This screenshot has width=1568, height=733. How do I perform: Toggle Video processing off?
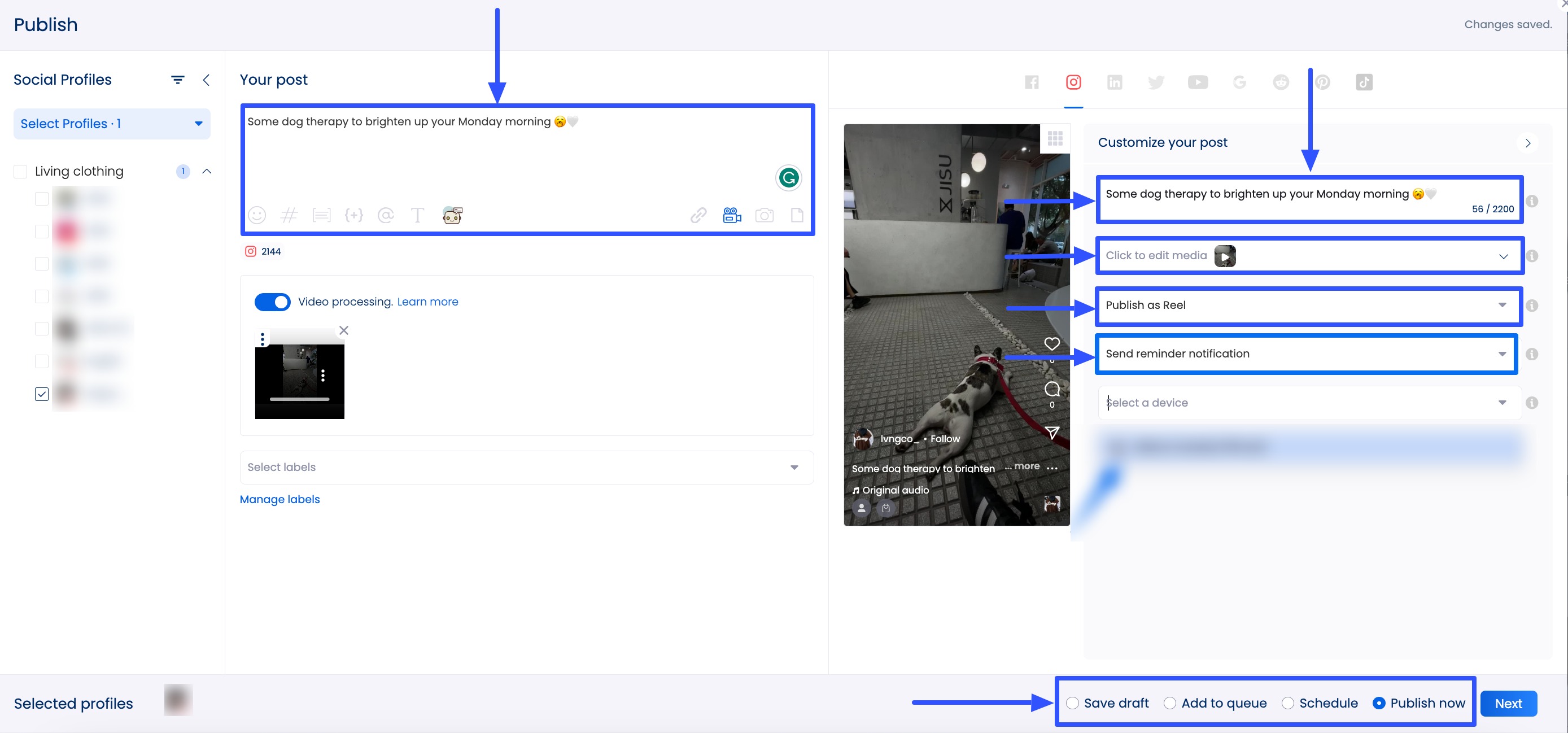pyautogui.click(x=273, y=302)
